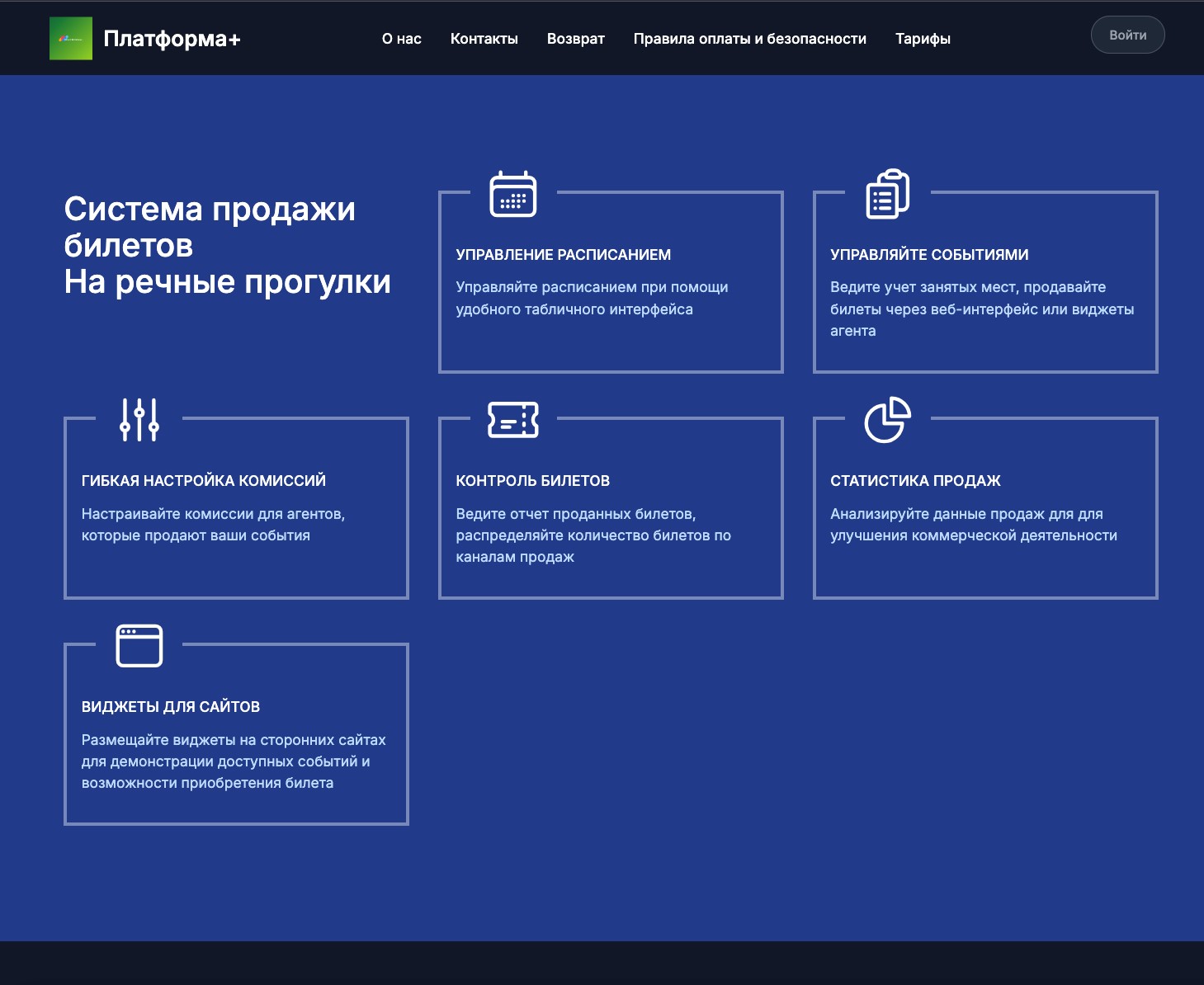Click the clipboard icon above Управляйте событиями
Viewport: 1204px width, 985px height.
pyautogui.click(x=885, y=196)
